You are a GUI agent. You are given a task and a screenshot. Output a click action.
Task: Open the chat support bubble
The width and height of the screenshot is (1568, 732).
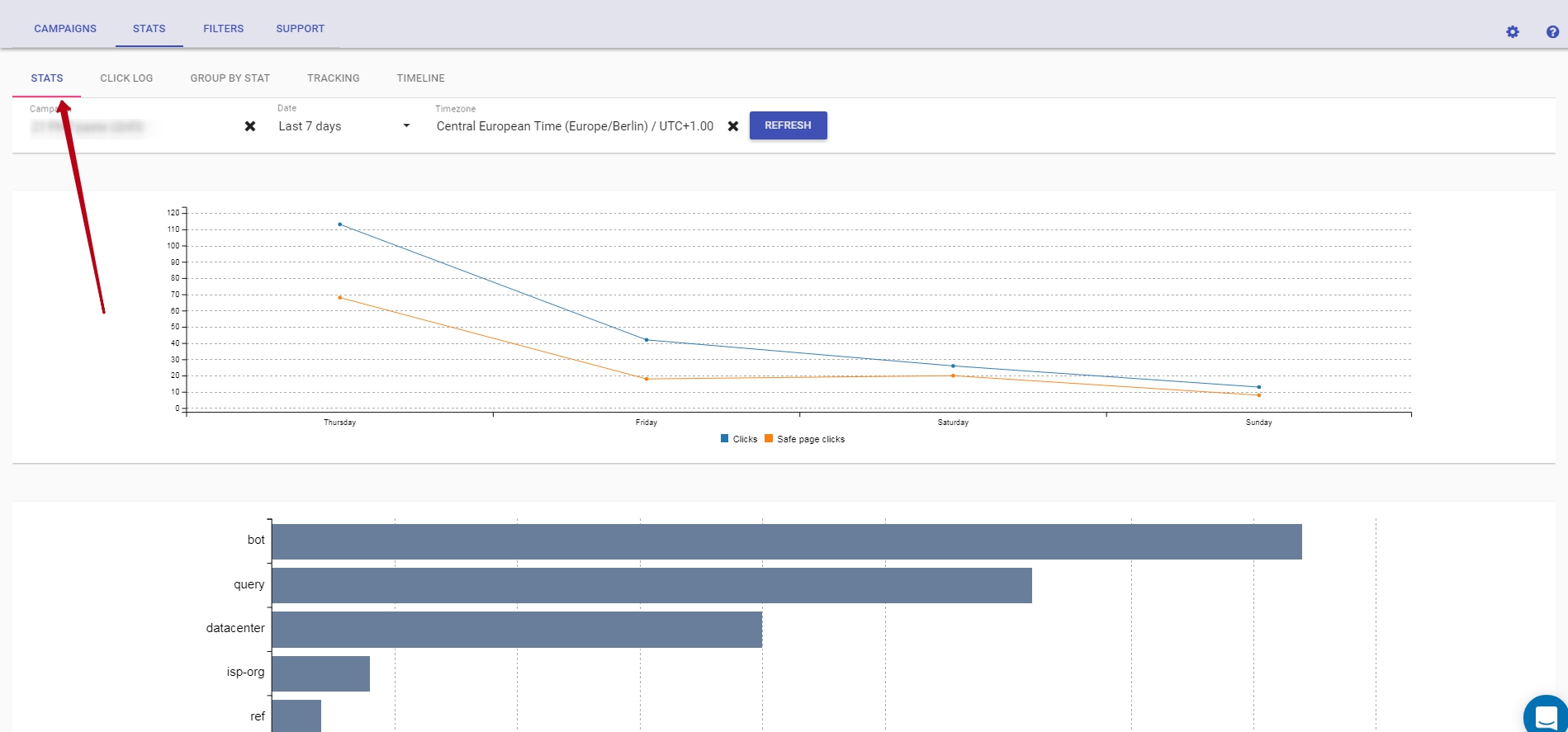(x=1545, y=715)
